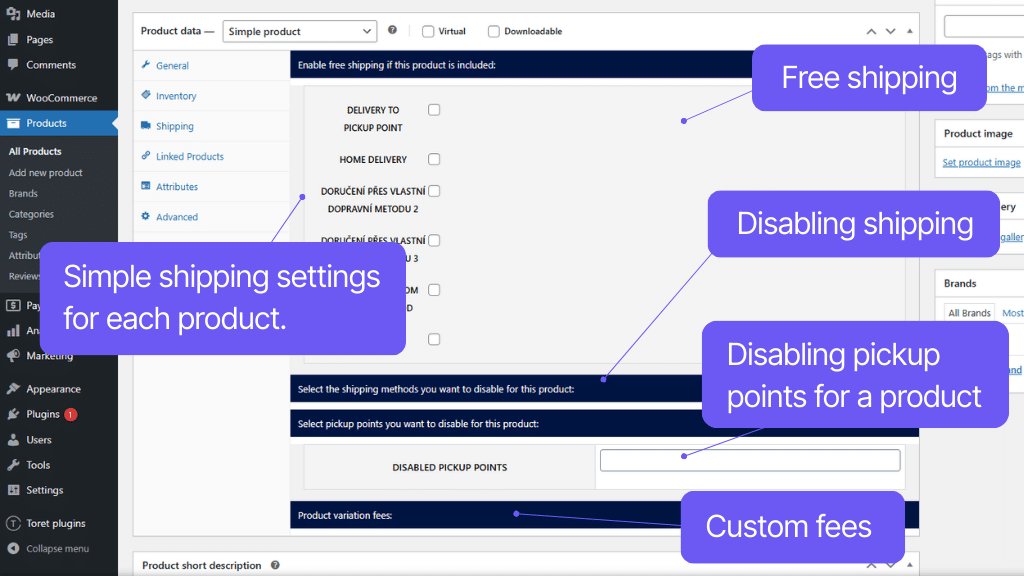The height and width of the screenshot is (576, 1024).
Task: Open the Tools wrench icon
Action: tap(13, 465)
